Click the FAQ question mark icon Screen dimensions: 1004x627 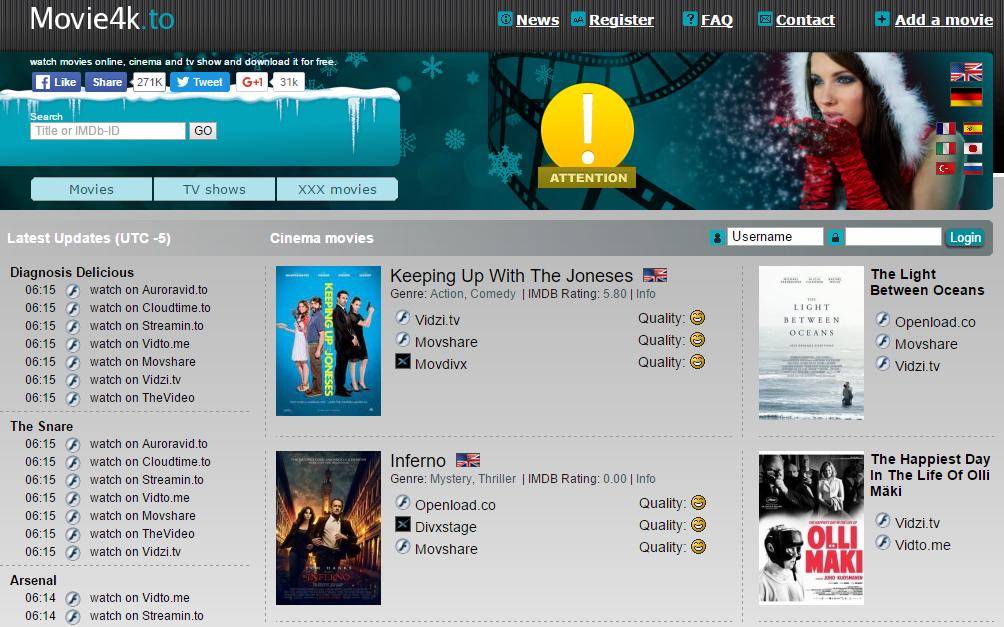coord(690,19)
